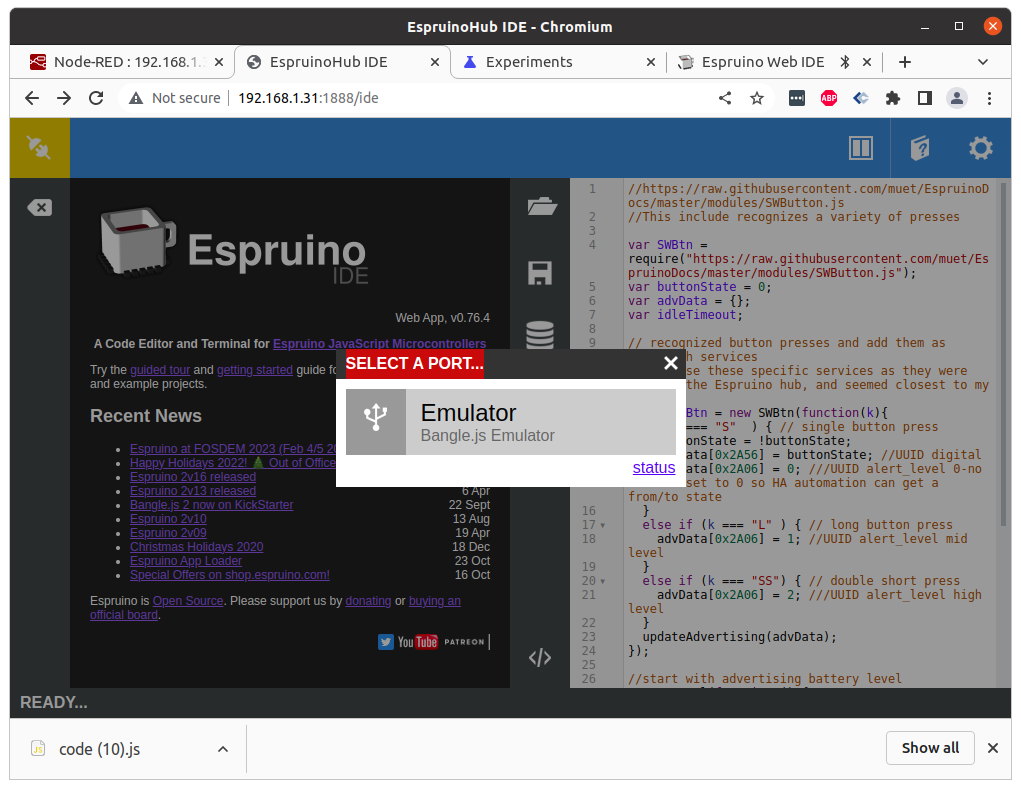Open Espruino 2v09 news link
Image resolution: width=1021 pixels, height=789 pixels.
(x=168, y=533)
